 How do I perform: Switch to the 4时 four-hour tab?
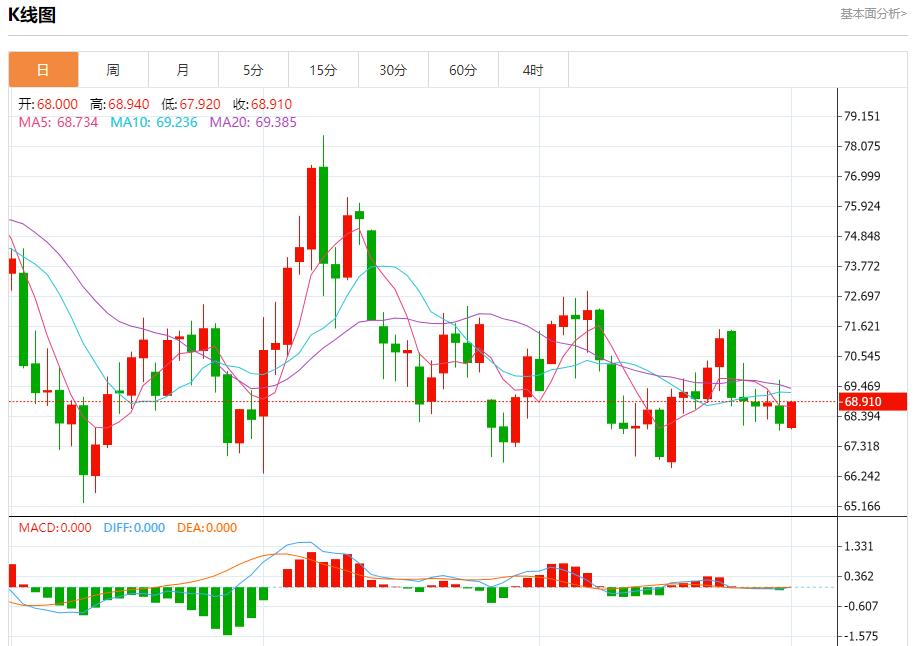[x=533, y=70]
